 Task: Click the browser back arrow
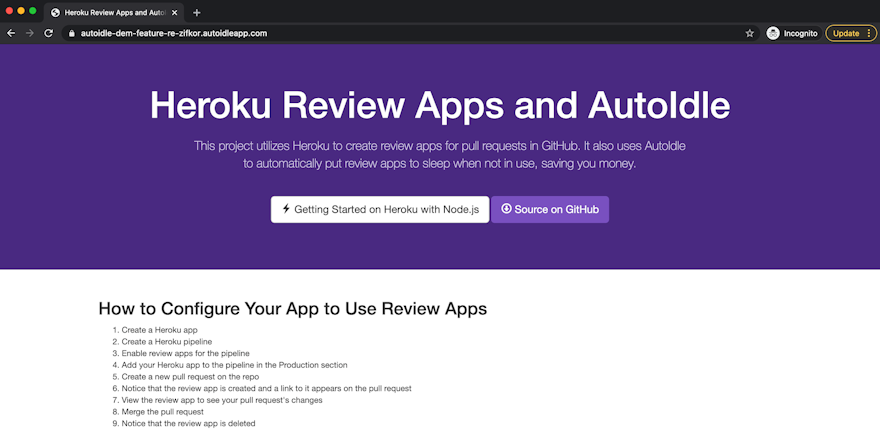coord(11,33)
